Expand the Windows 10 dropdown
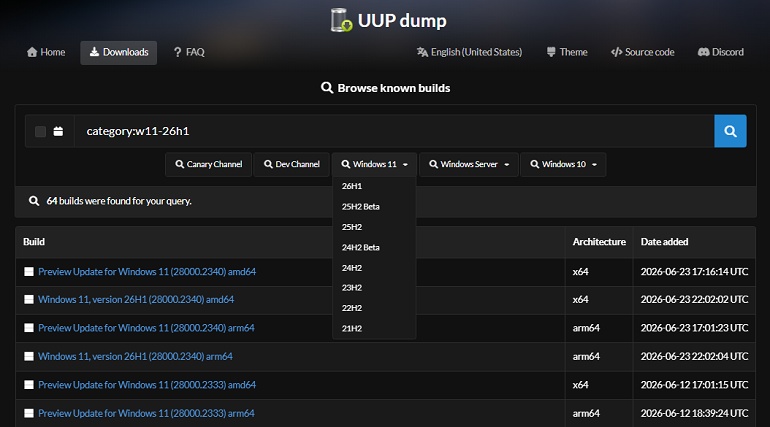 pos(563,164)
